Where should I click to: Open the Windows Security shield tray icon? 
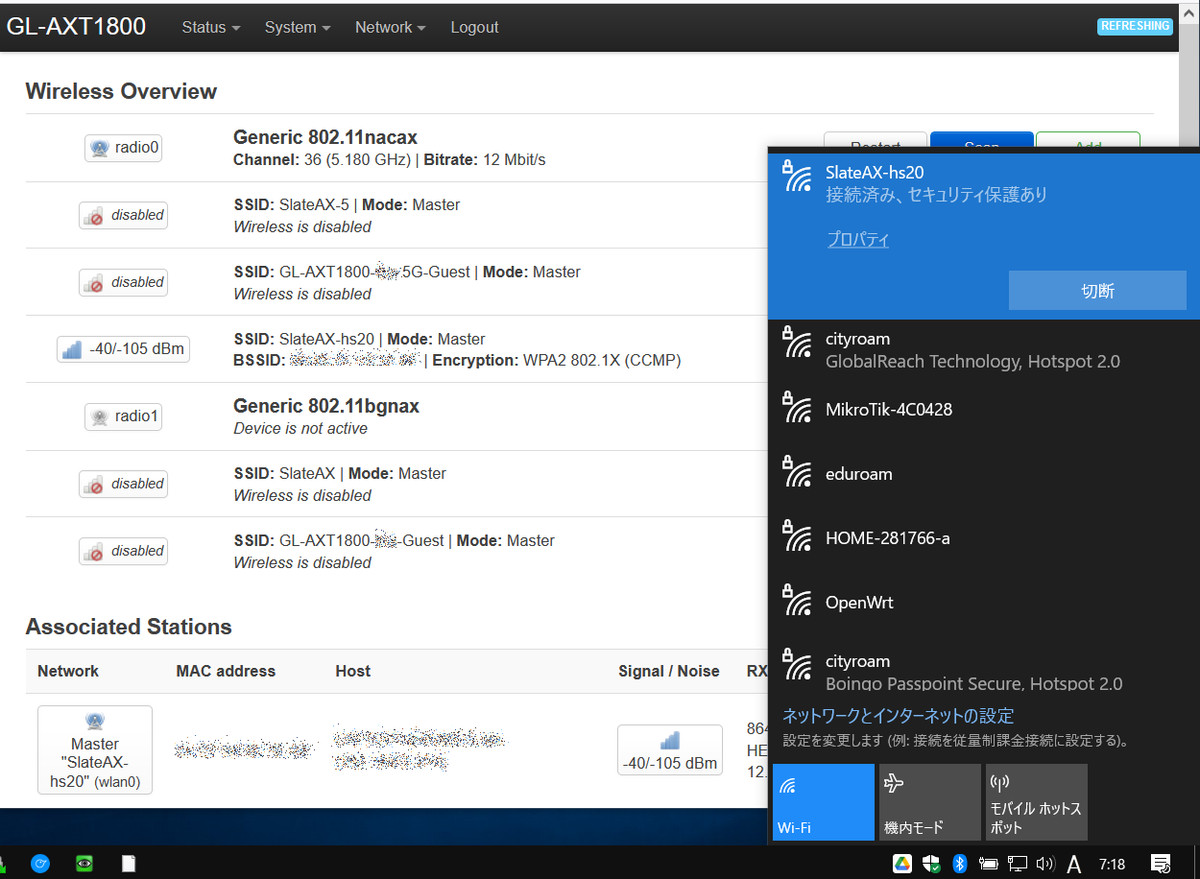tap(931, 863)
